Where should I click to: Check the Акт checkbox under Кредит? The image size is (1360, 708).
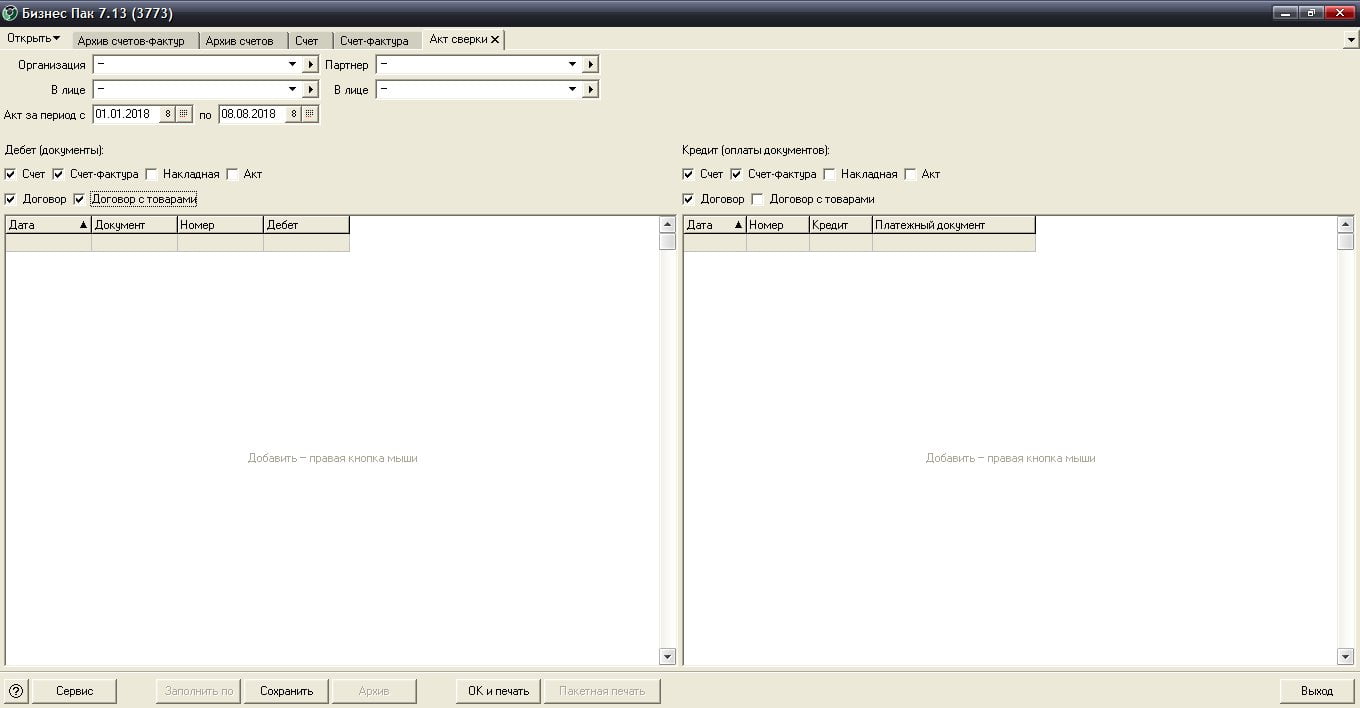[910, 174]
